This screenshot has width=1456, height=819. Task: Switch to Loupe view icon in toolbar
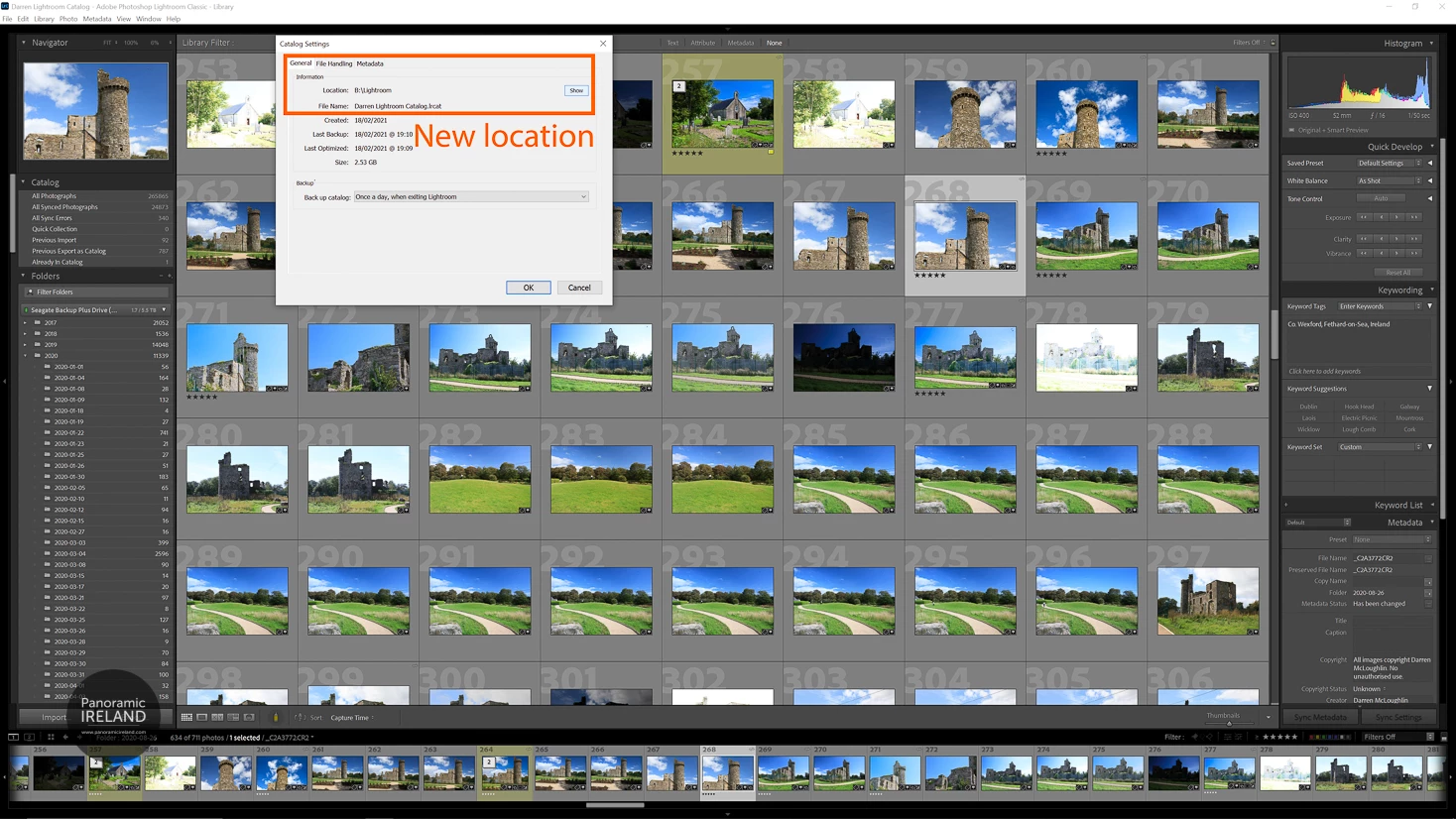click(x=201, y=717)
